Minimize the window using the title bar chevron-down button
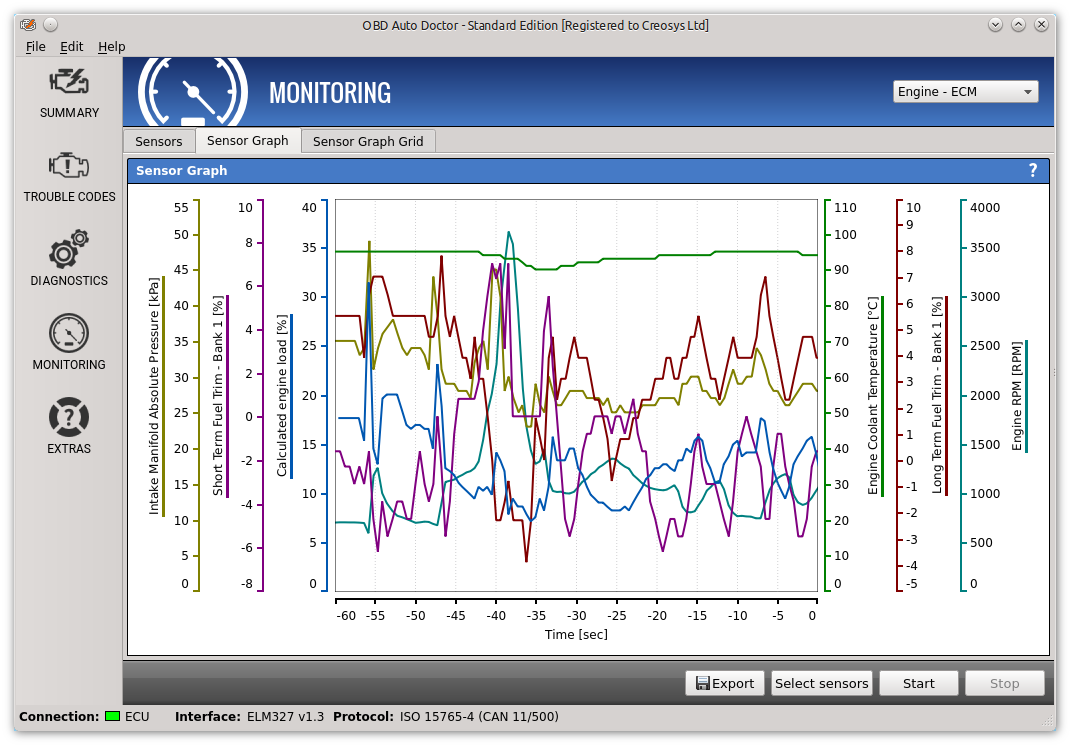This screenshot has width=1072, height=747. pyautogui.click(x=995, y=25)
